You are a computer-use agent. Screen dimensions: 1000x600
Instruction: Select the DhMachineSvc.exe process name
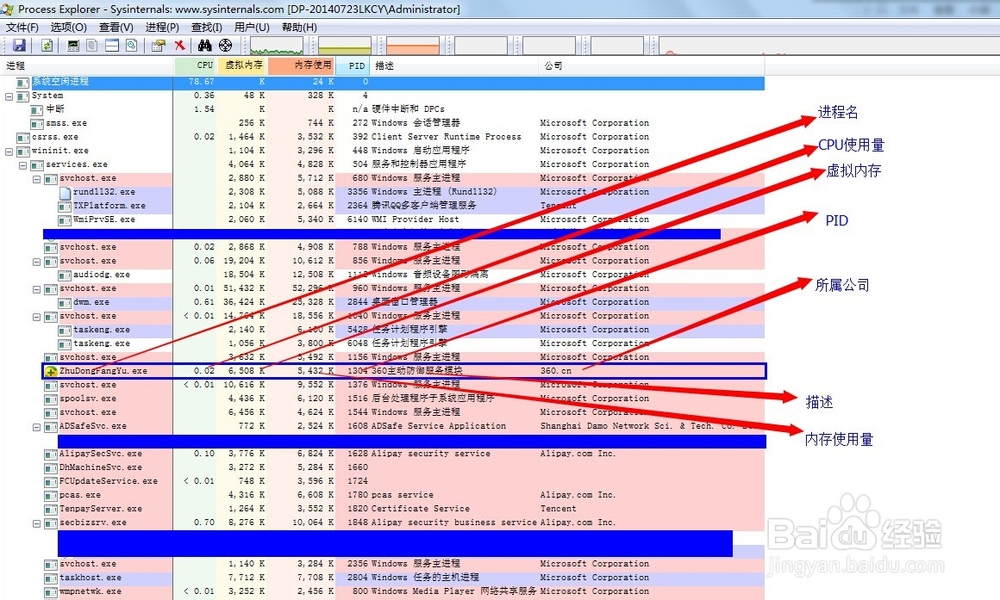tap(101, 468)
